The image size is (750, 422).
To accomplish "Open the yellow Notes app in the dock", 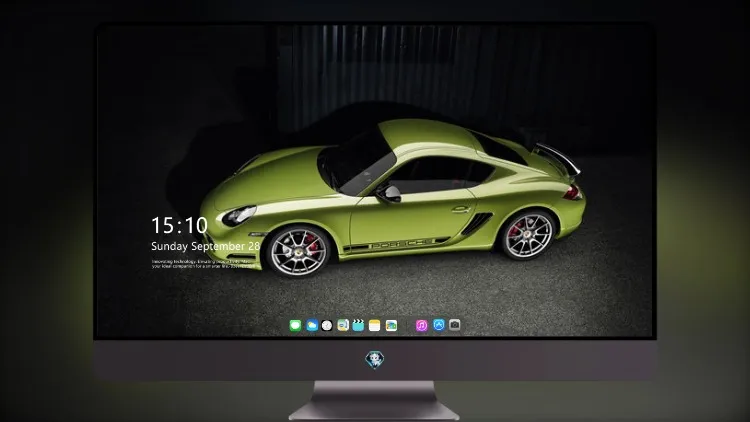I will click(375, 325).
